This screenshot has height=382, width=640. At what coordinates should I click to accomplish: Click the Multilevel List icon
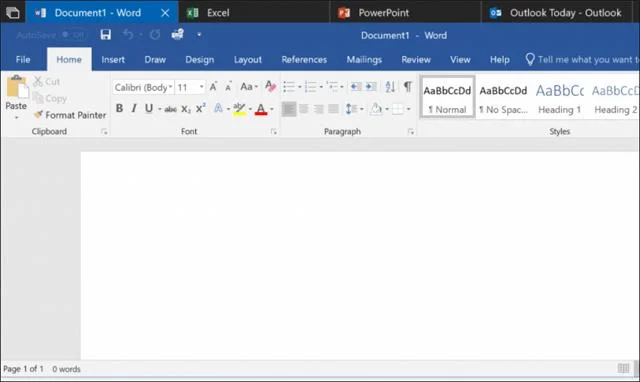(332, 87)
